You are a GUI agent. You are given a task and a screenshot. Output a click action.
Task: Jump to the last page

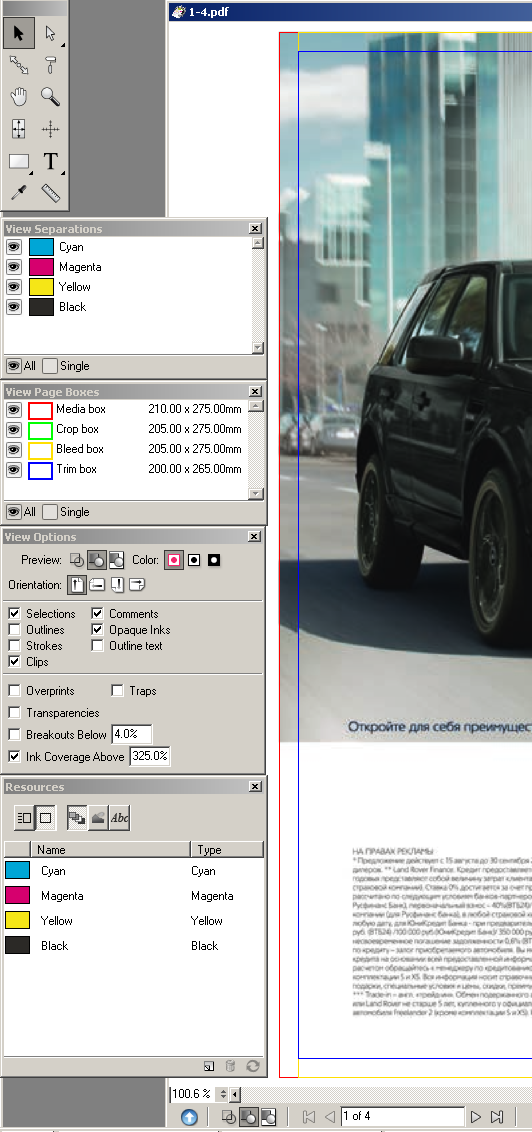tap(497, 1117)
